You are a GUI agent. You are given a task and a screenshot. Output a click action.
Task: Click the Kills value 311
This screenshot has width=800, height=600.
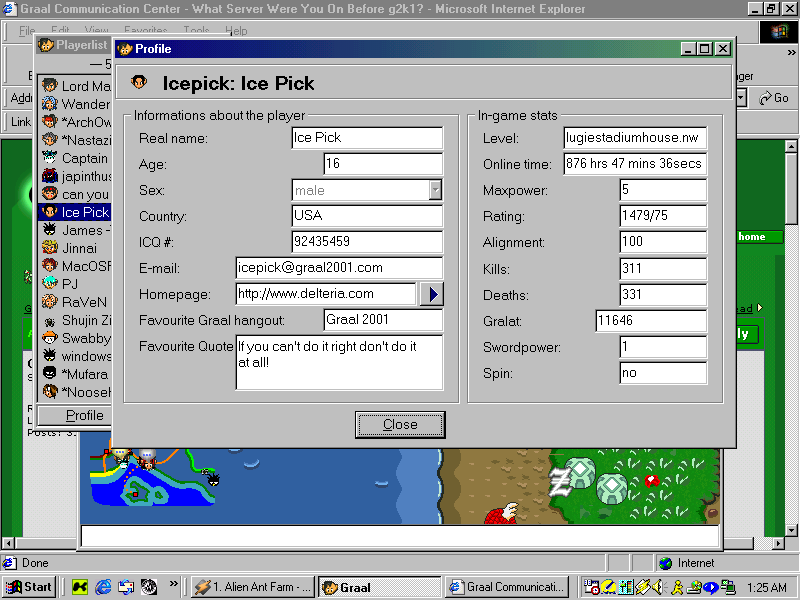(663, 268)
